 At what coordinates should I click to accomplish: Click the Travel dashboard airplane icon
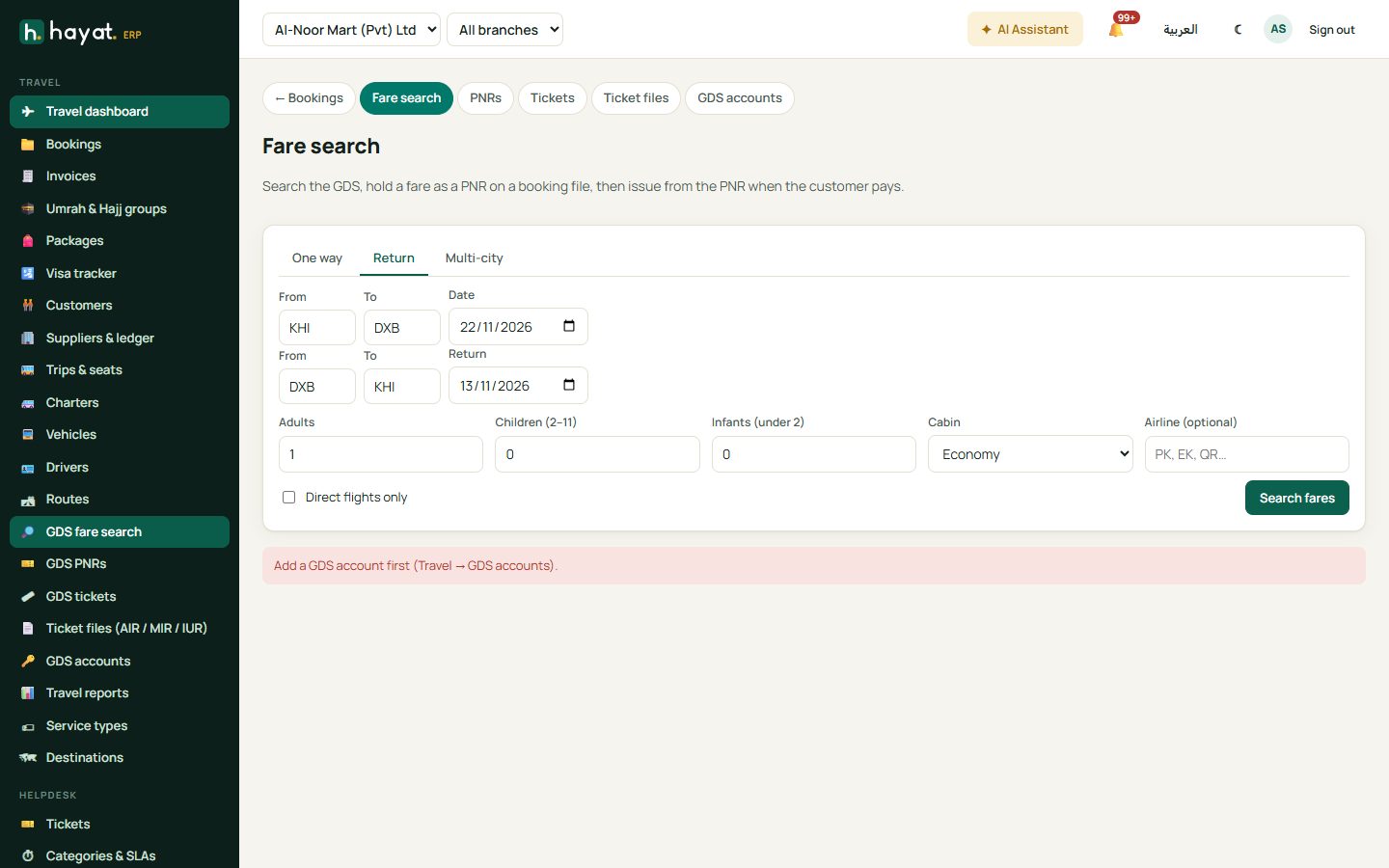point(28,112)
